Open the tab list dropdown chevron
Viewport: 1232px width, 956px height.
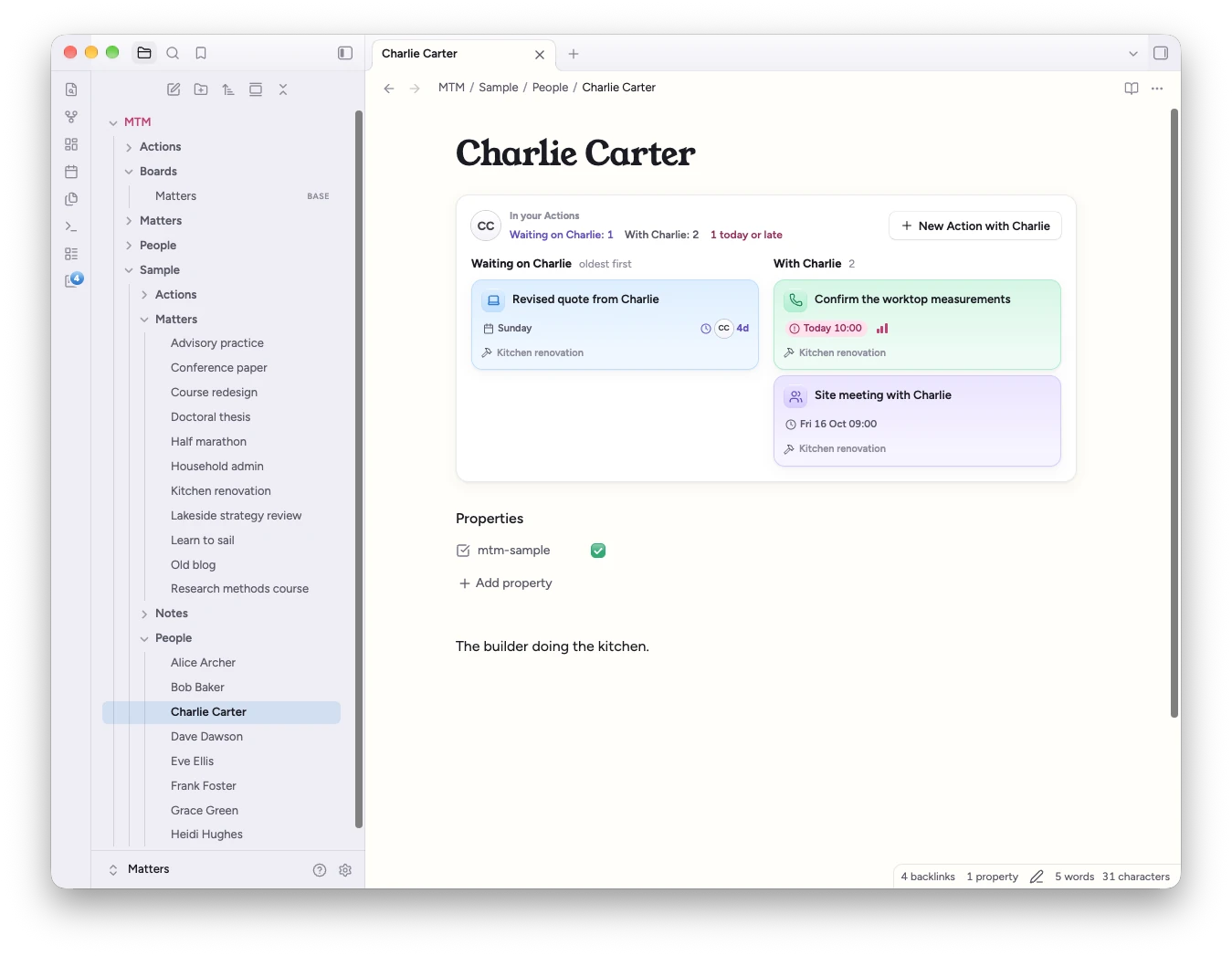[1133, 54]
